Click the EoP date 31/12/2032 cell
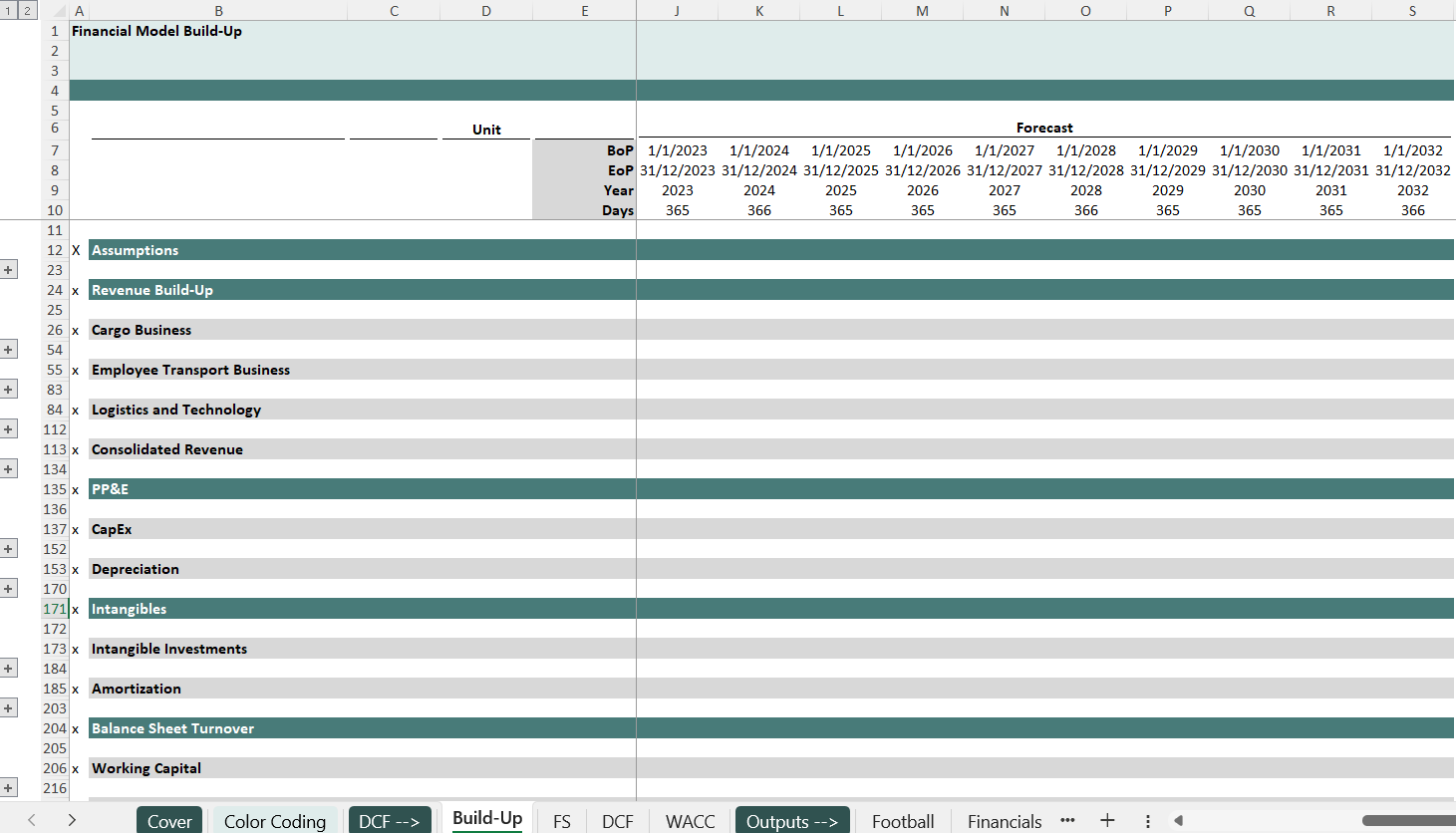Image resolution: width=1456 pixels, height=833 pixels. (1413, 170)
